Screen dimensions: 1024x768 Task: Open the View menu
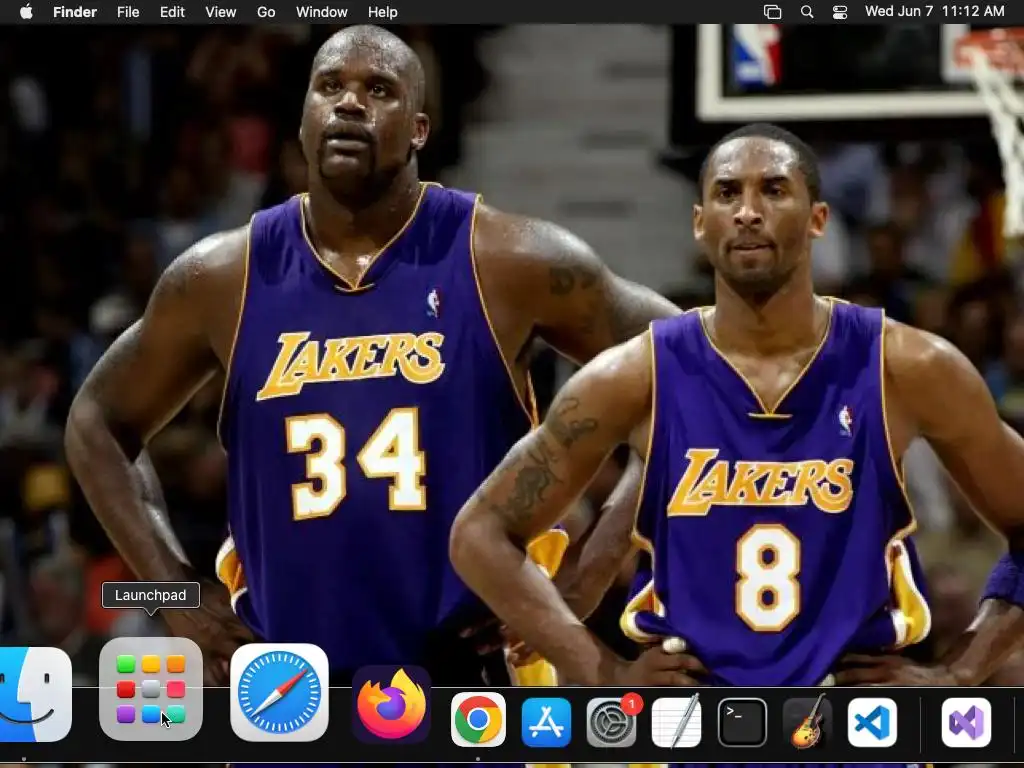pyautogui.click(x=221, y=12)
